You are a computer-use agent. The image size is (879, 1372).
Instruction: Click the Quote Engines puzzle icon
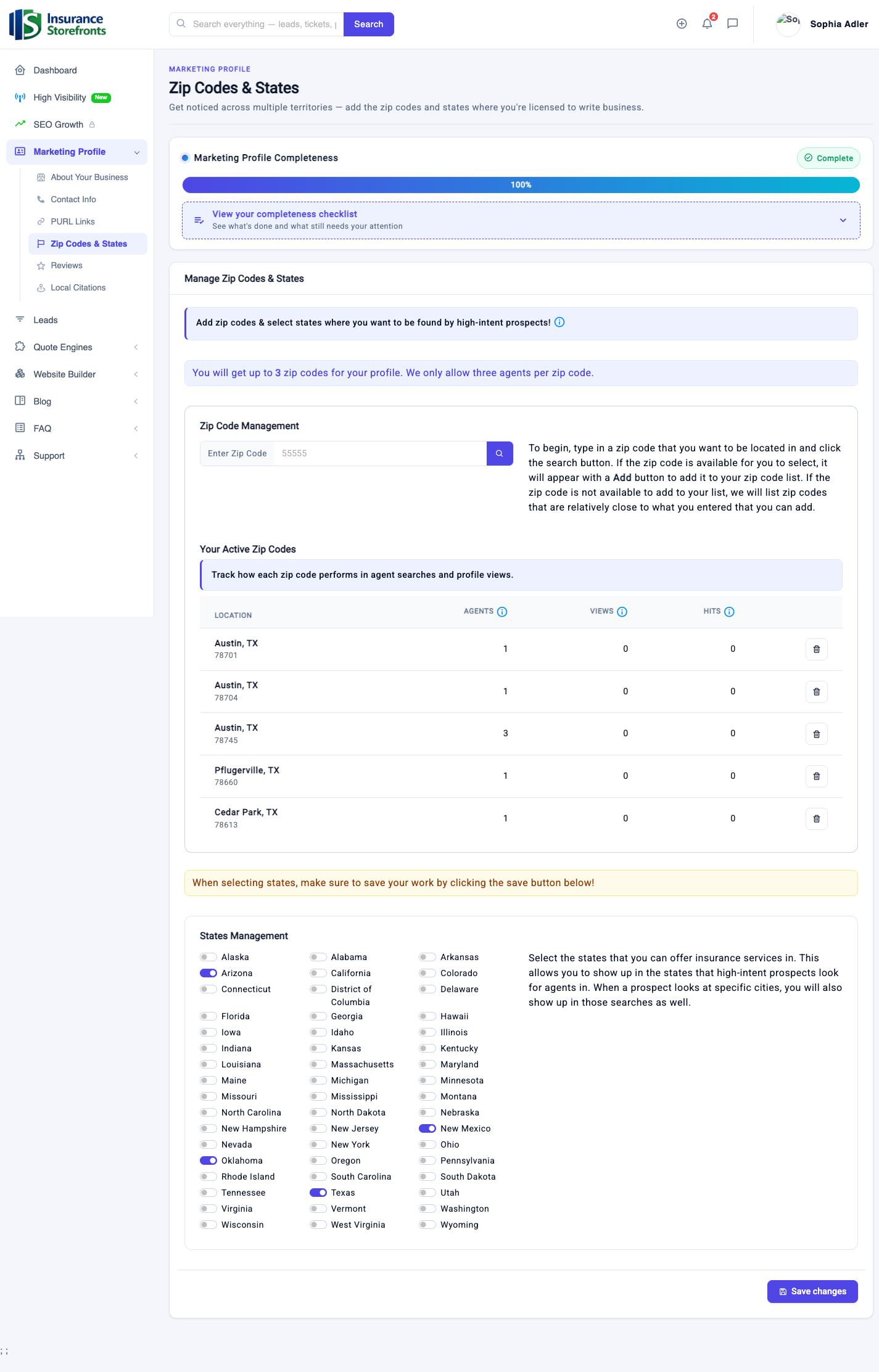point(20,347)
